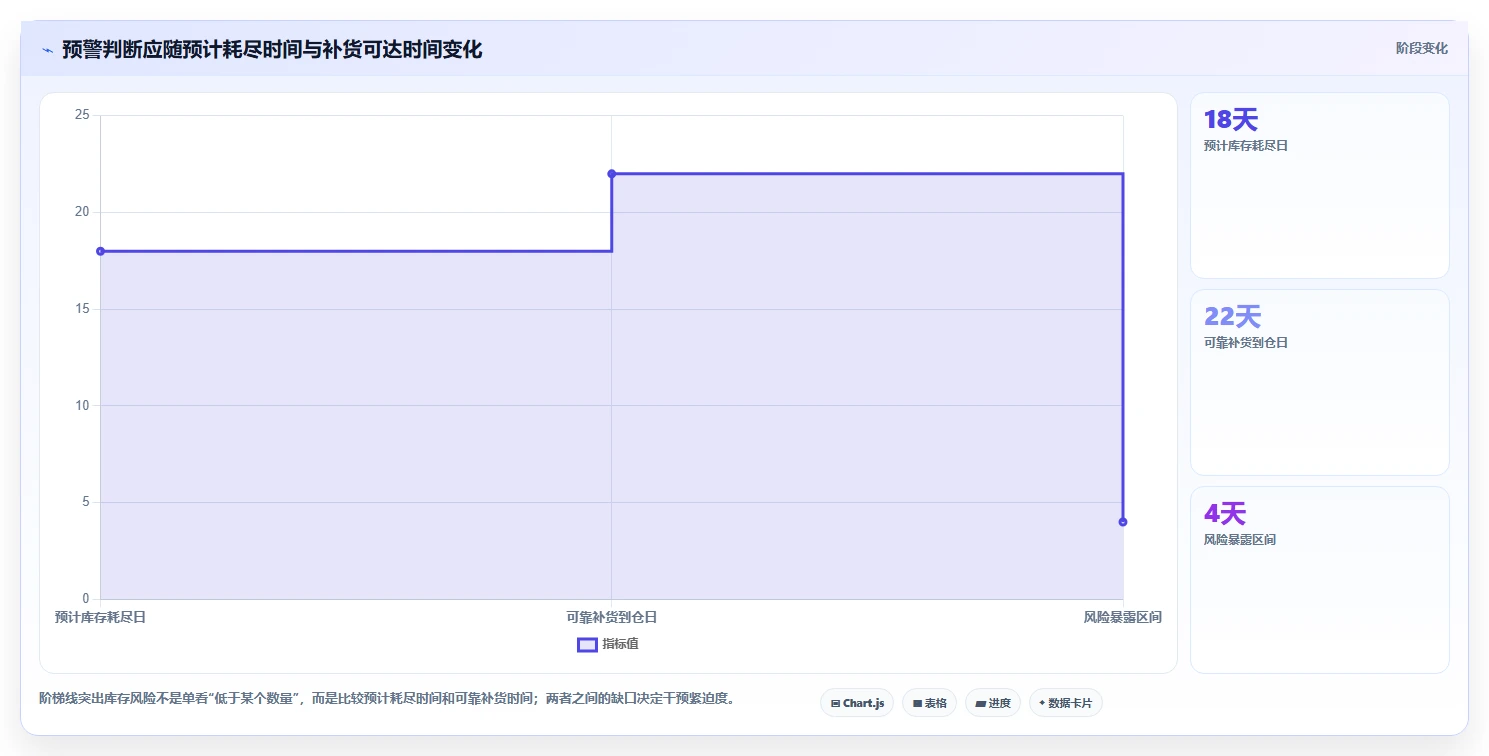Screen dimensions: 1489x756
Task: Click the 风险暴露区间 x-axis label
Action: point(1123,618)
